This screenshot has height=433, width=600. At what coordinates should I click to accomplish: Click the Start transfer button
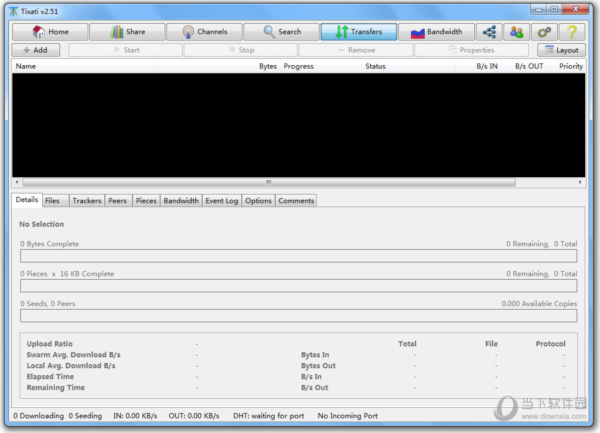coord(126,50)
